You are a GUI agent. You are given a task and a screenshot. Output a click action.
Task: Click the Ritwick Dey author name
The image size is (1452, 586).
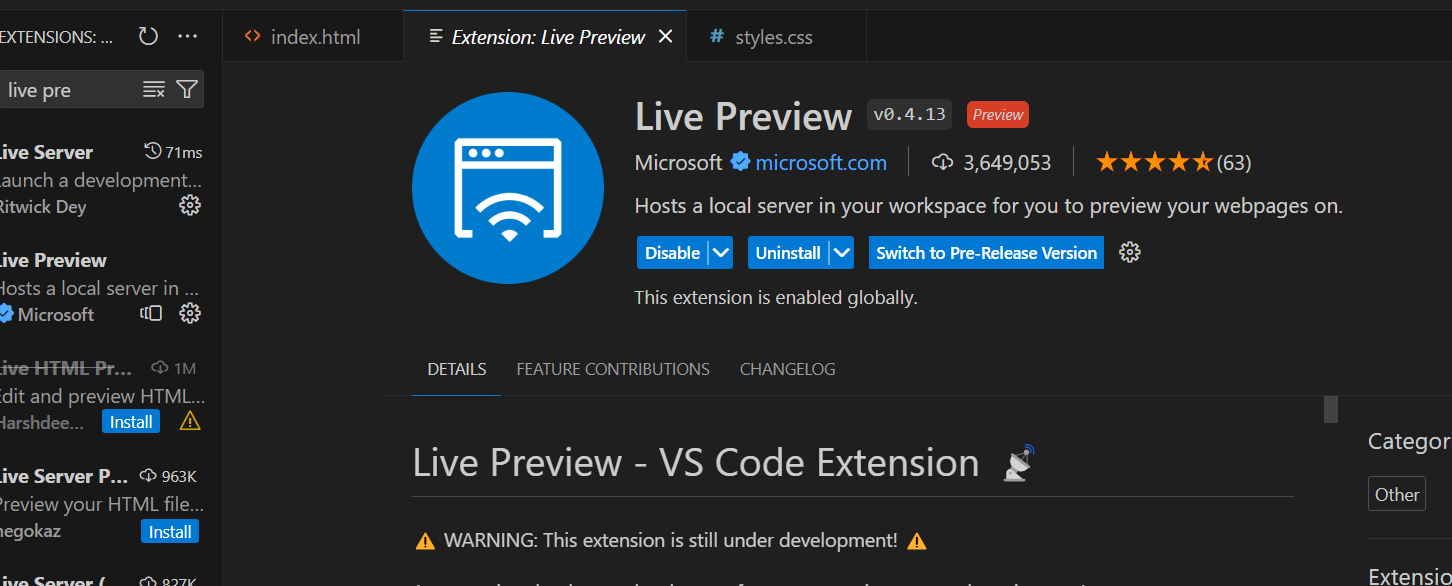pos(43,207)
